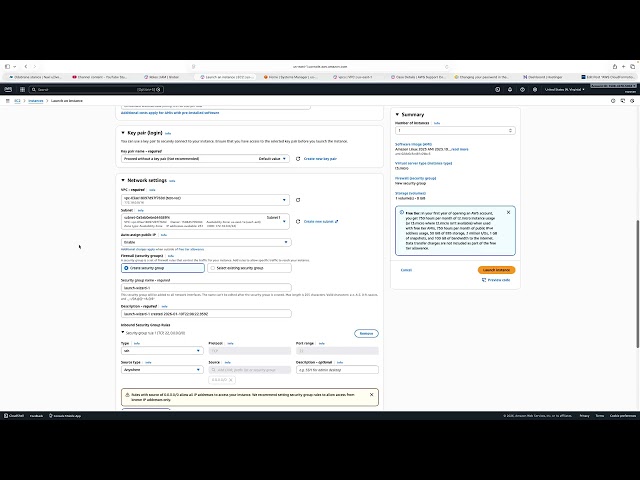Screen dimensions: 640x480
Task: Click the AWS logo in console header
Action: click(x=8, y=89)
